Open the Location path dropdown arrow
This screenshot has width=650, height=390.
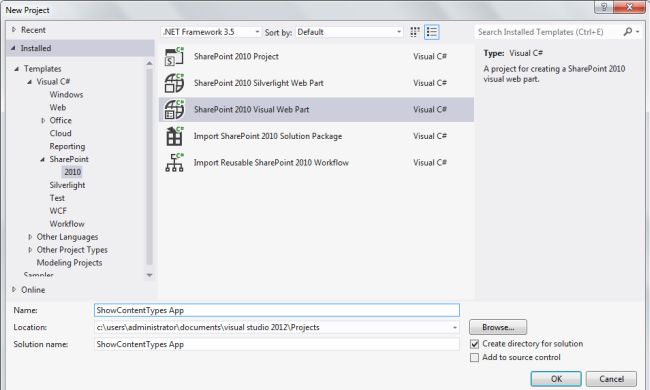click(x=454, y=327)
